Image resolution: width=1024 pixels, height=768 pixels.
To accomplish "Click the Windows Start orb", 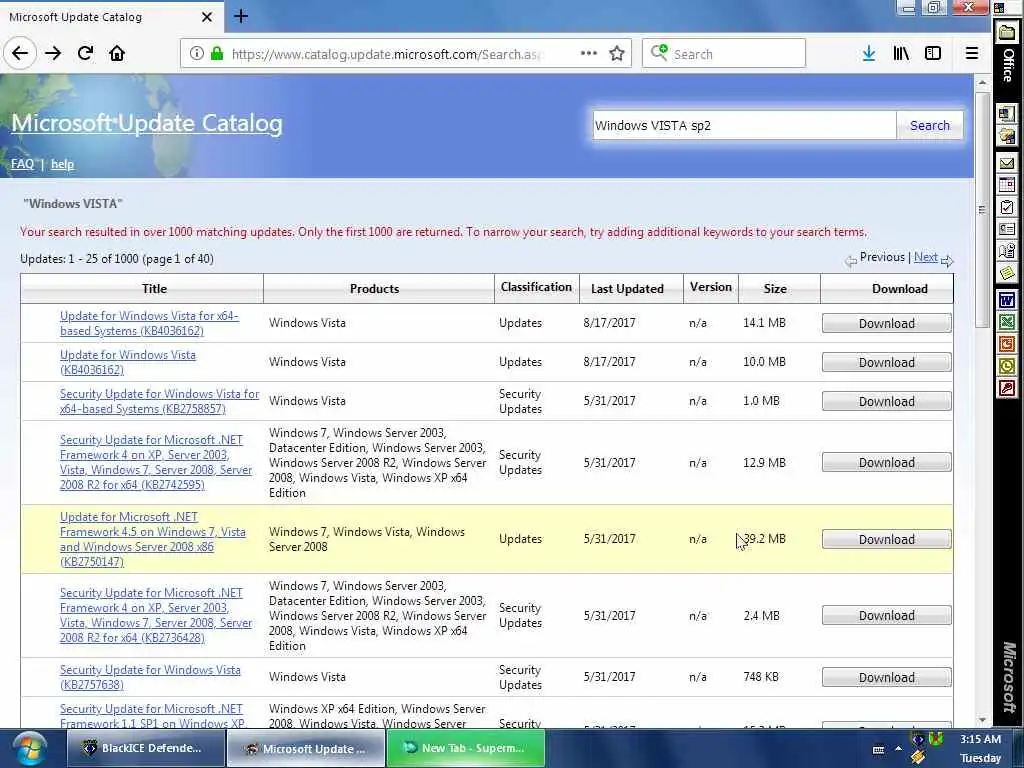I will point(29,748).
